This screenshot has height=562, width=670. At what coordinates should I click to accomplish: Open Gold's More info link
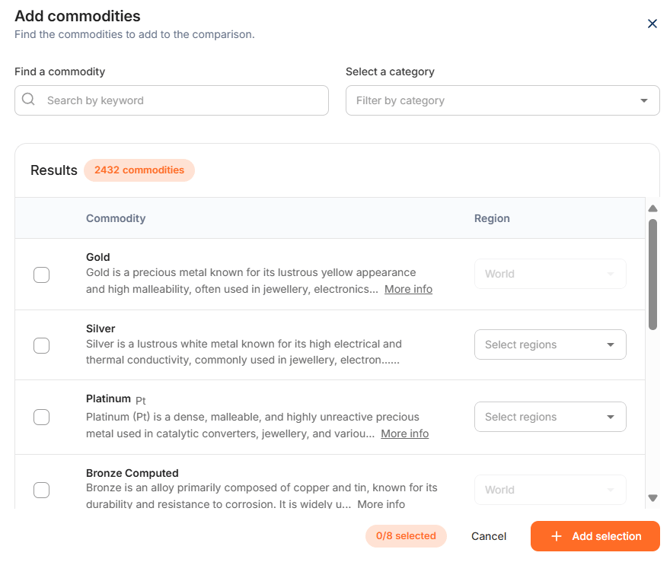click(x=408, y=289)
